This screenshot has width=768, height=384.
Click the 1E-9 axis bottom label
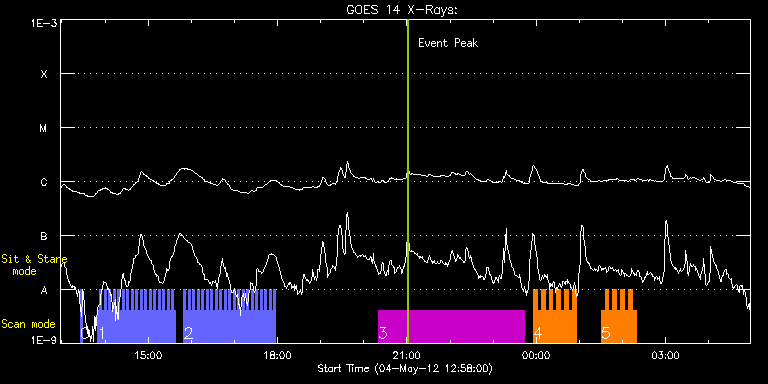[44, 339]
